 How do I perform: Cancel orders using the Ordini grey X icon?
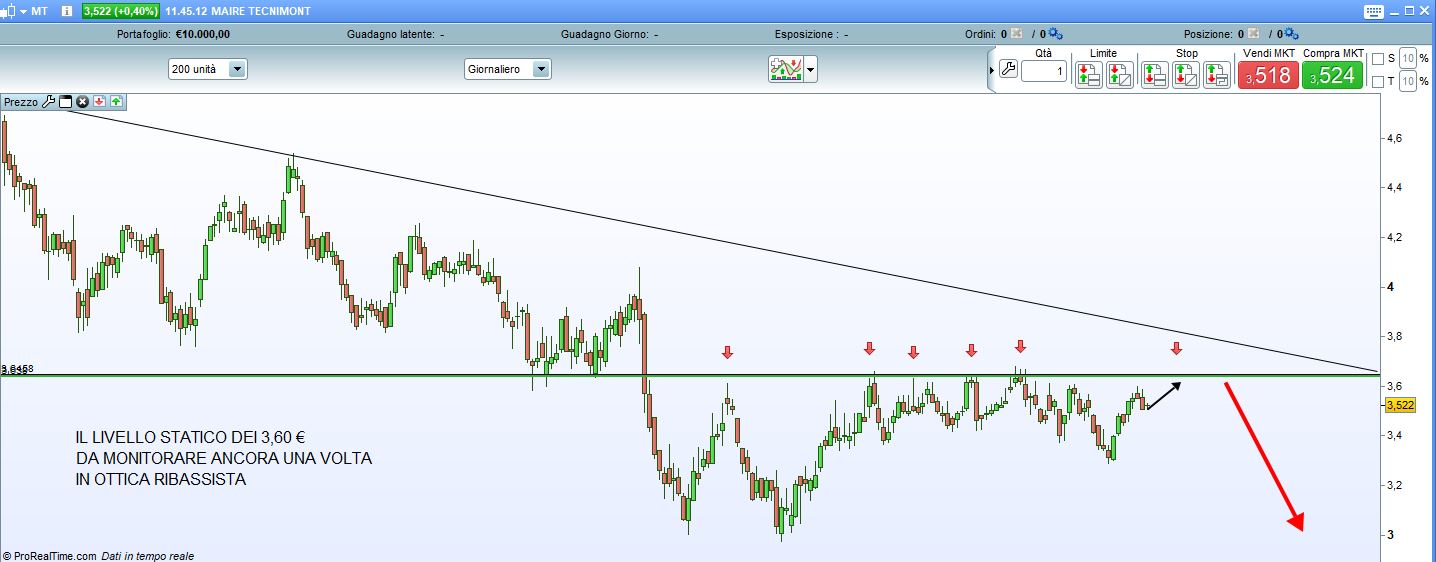coord(1017,34)
